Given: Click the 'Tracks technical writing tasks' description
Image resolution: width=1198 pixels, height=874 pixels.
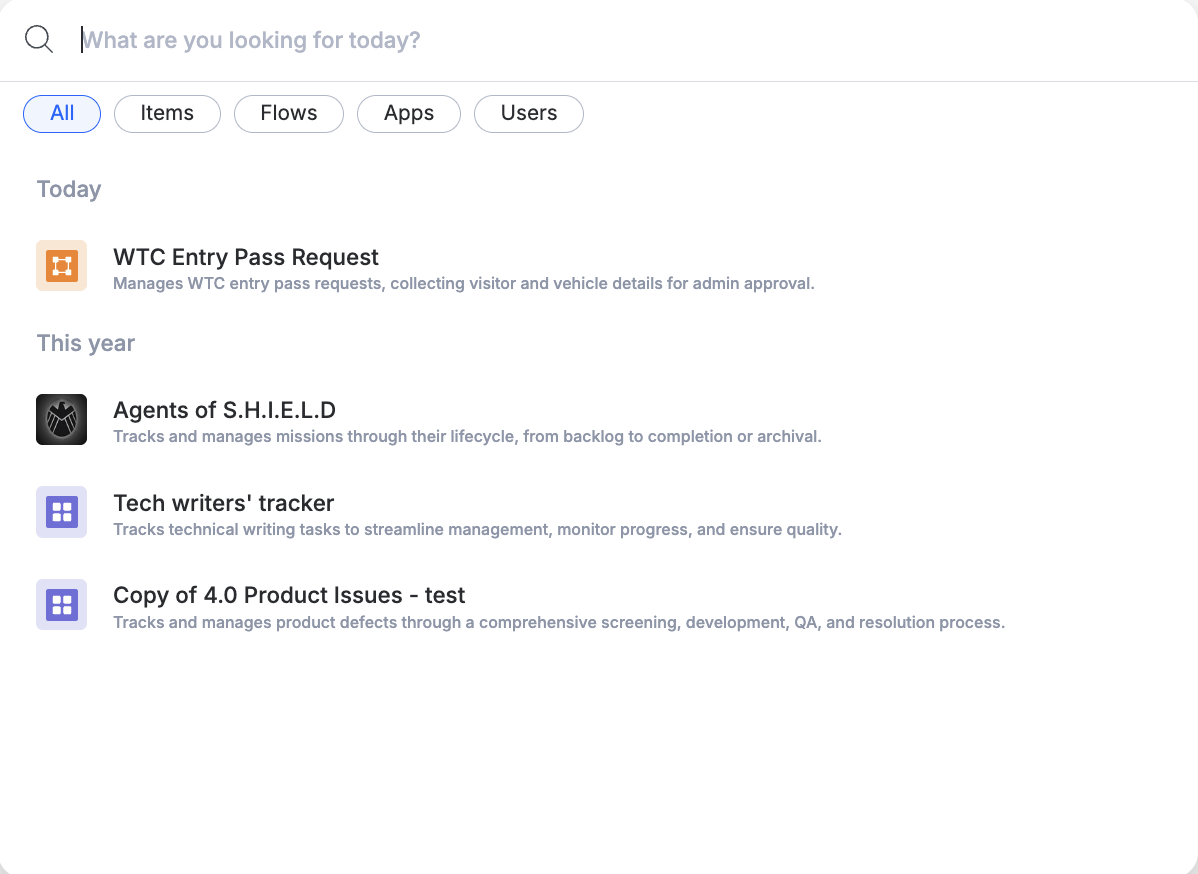Looking at the screenshot, I should pyautogui.click(x=477, y=530).
